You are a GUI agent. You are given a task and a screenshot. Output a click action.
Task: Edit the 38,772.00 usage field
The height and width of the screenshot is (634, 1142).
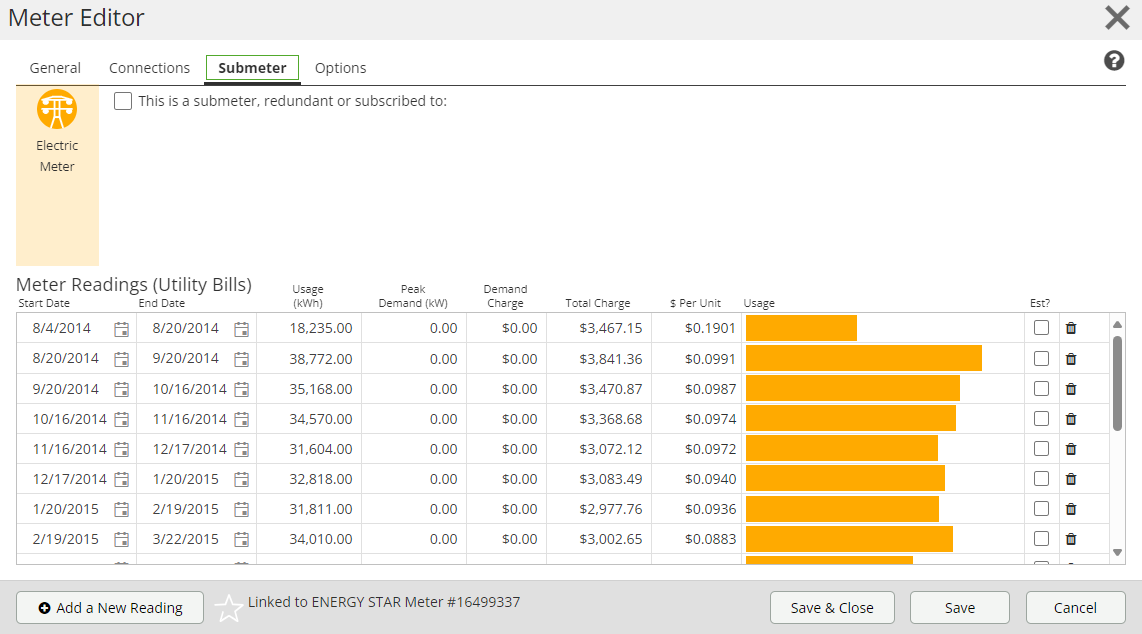pos(310,358)
